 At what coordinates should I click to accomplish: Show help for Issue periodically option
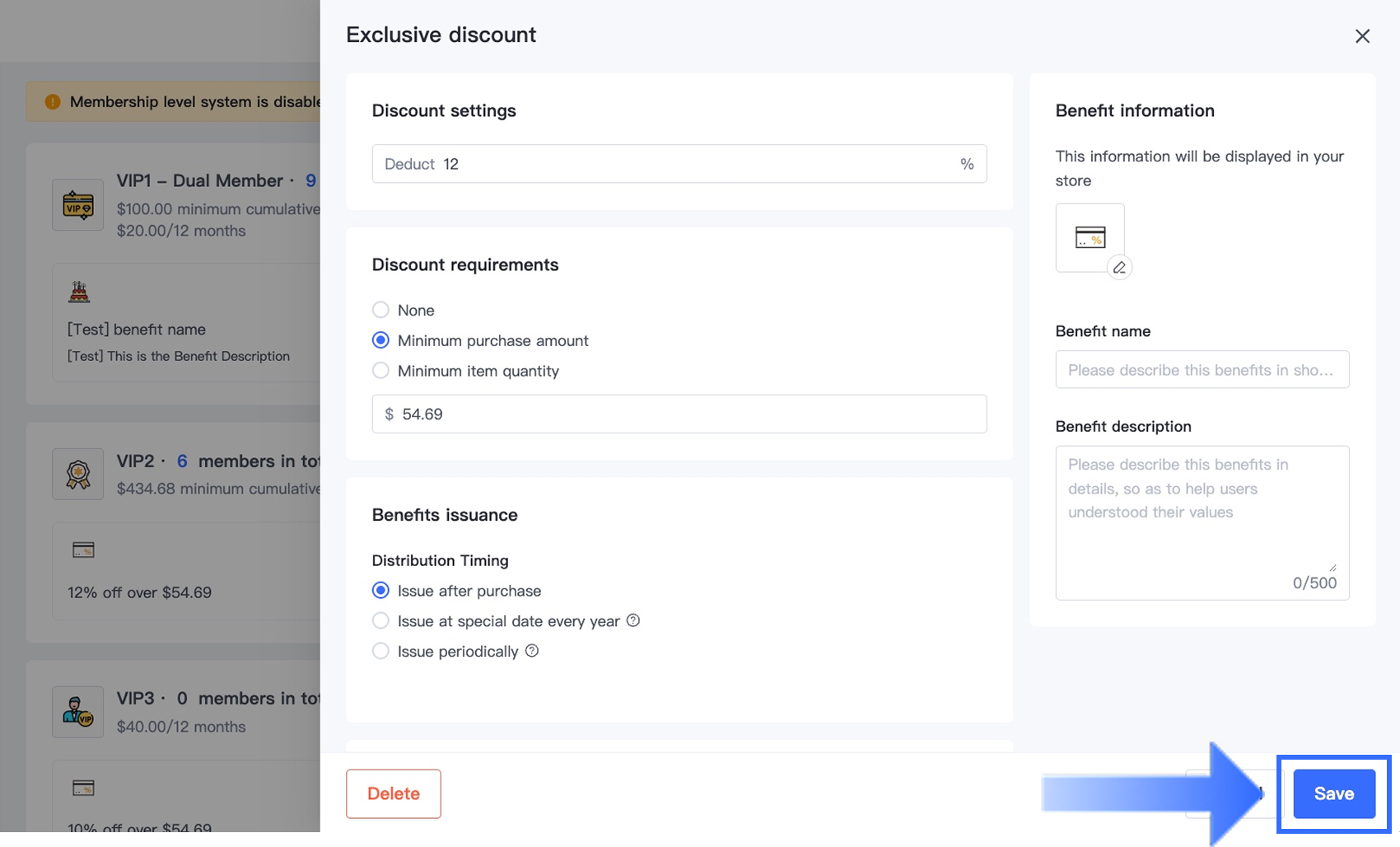coord(532,651)
